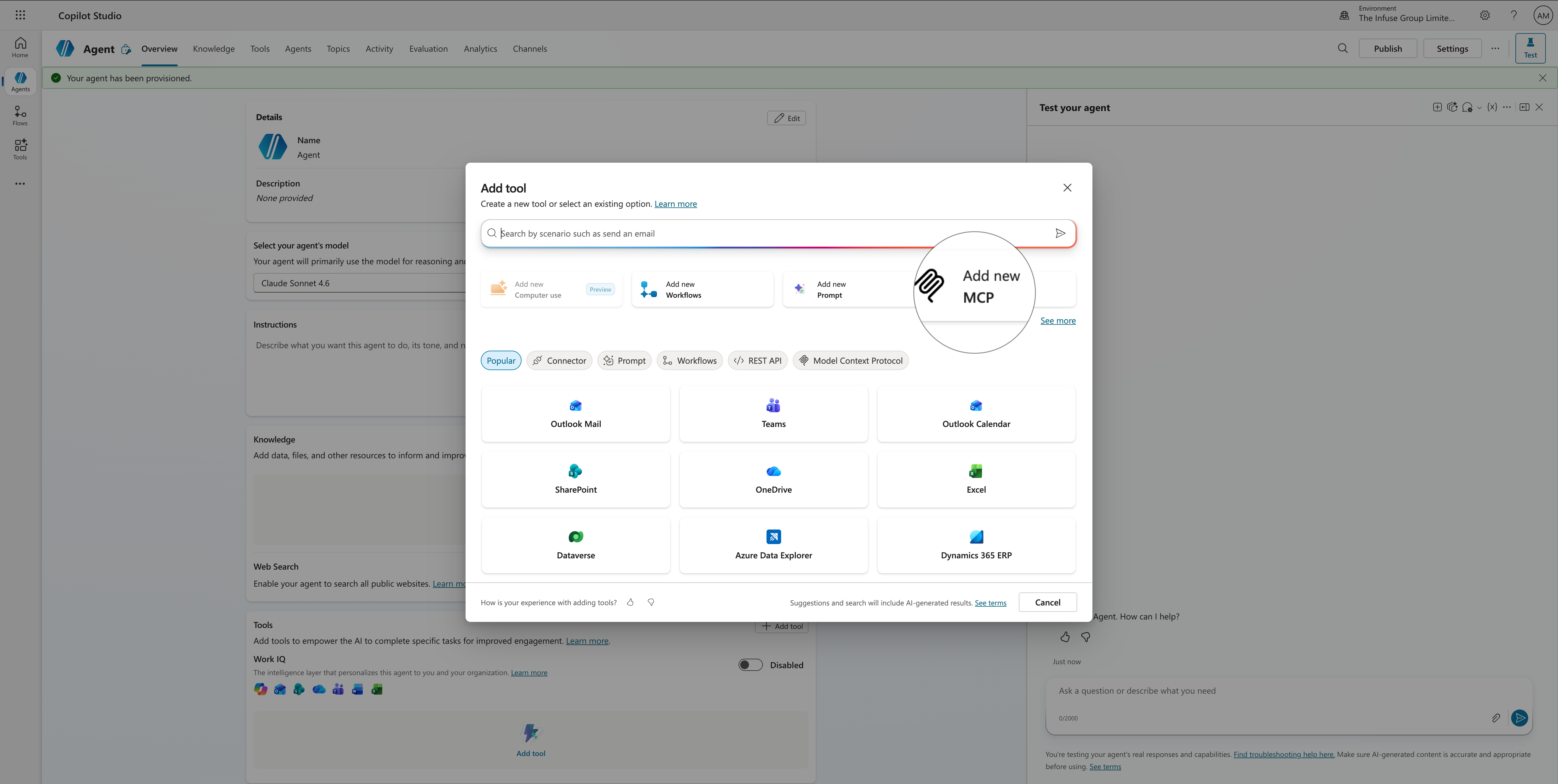Start a new test conversation with plus icon
The width and height of the screenshot is (1558, 784).
[1437, 108]
